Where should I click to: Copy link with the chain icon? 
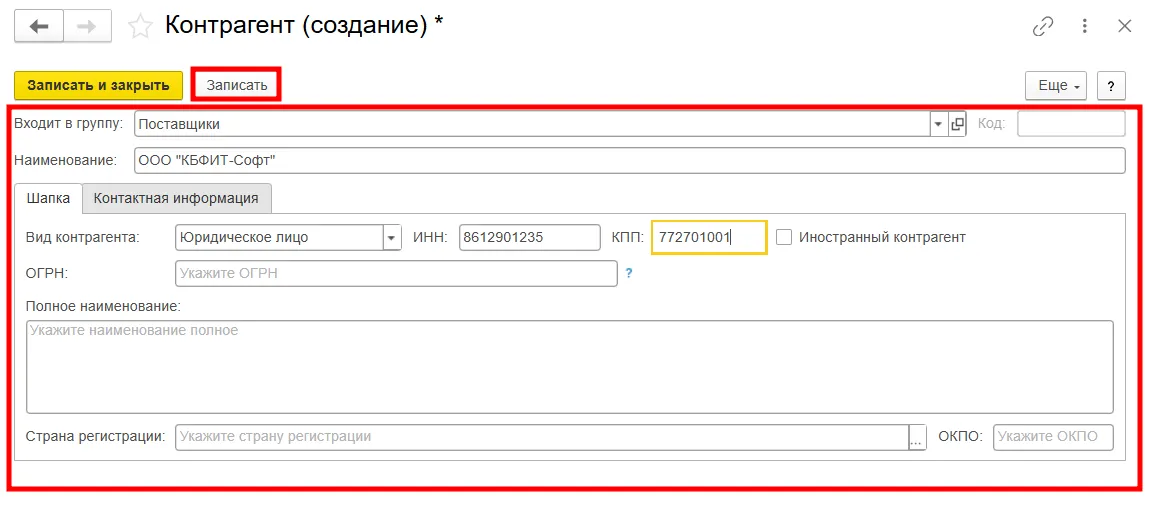(1043, 26)
